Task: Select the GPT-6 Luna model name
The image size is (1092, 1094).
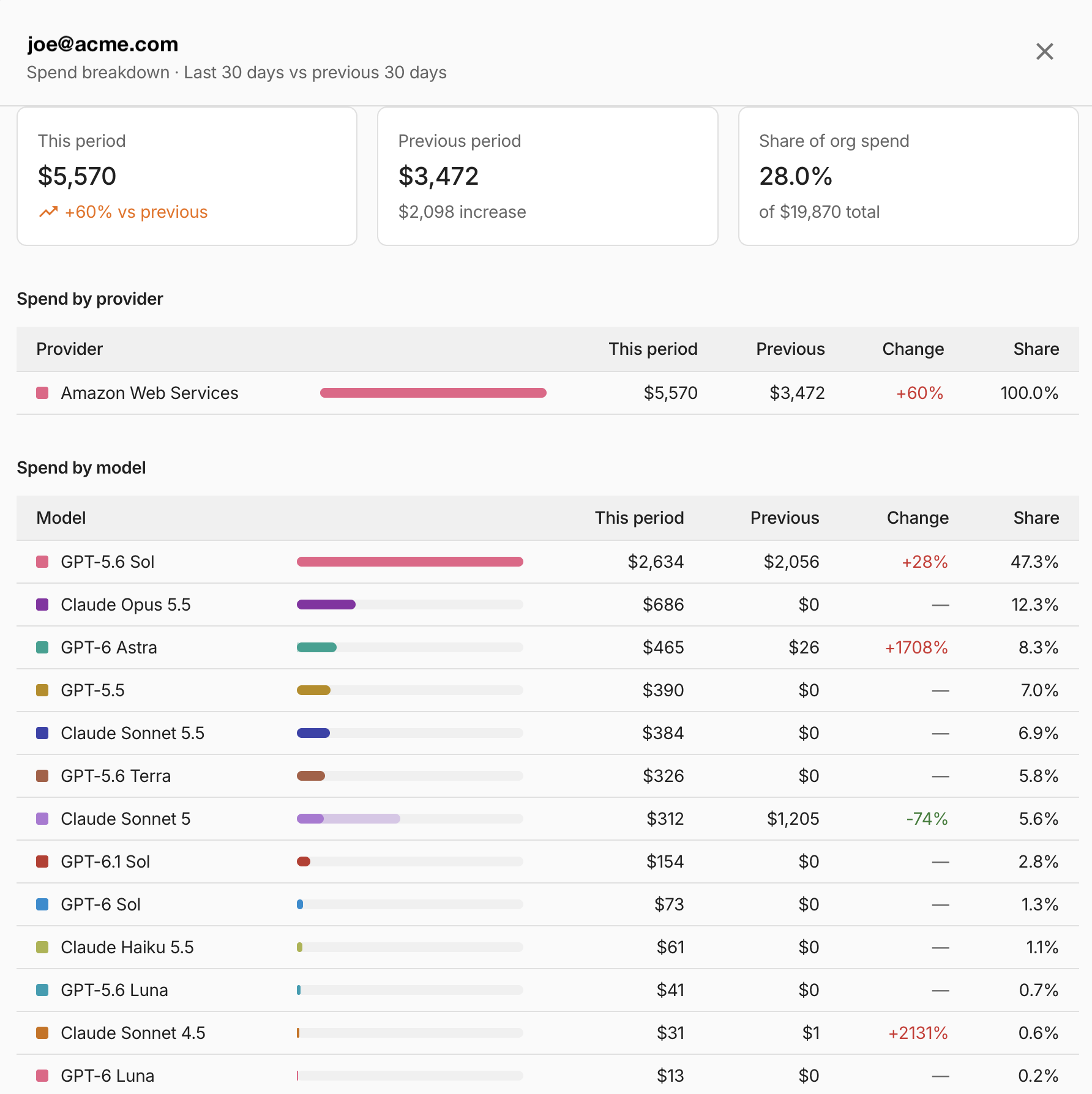Action: coord(107,1076)
